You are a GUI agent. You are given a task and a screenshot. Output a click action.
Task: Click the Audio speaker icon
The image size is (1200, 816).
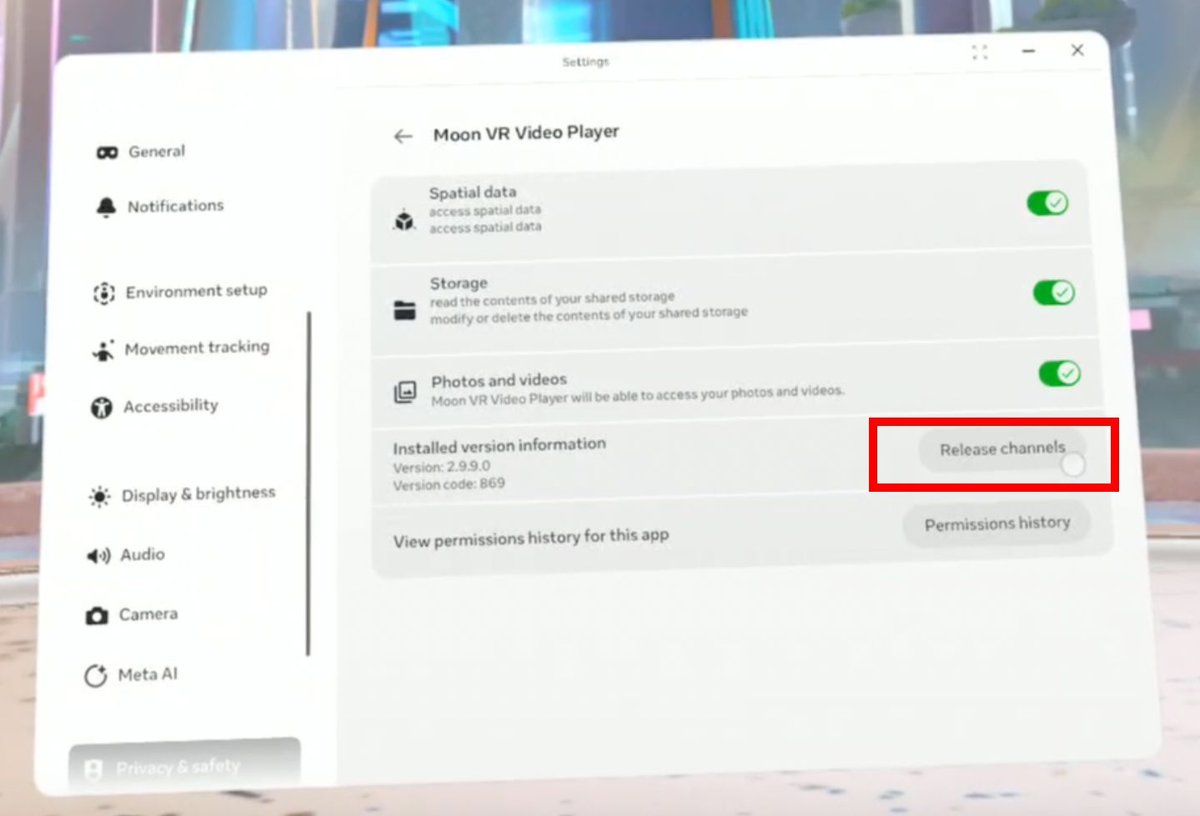click(x=99, y=556)
